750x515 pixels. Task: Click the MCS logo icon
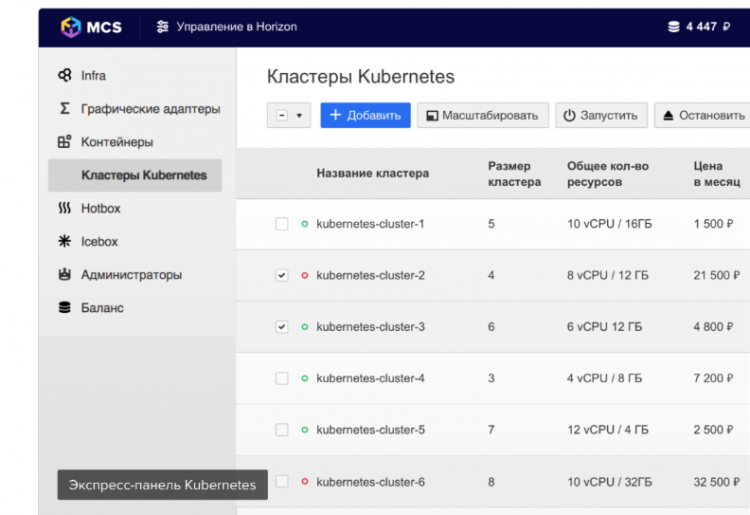tap(71, 27)
